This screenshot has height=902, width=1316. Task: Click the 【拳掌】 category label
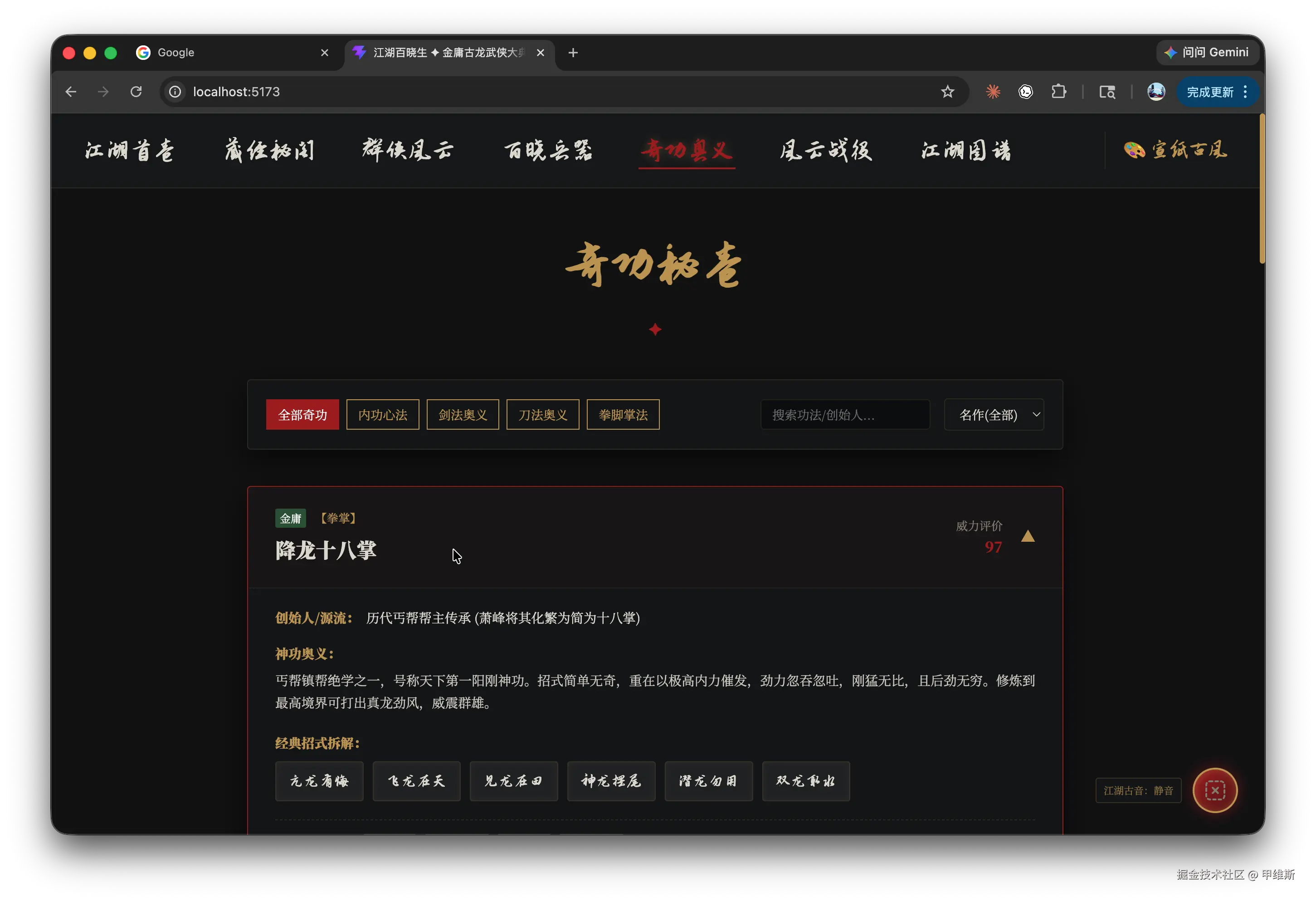[x=338, y=519]
